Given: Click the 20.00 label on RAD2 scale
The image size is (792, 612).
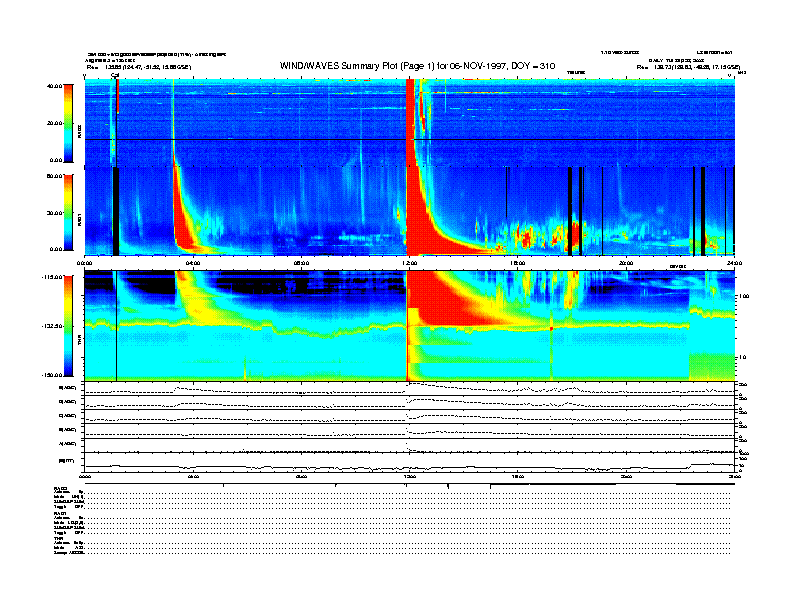Looking at the screenshot, I should pyautogui.click(x=54, y=123).
